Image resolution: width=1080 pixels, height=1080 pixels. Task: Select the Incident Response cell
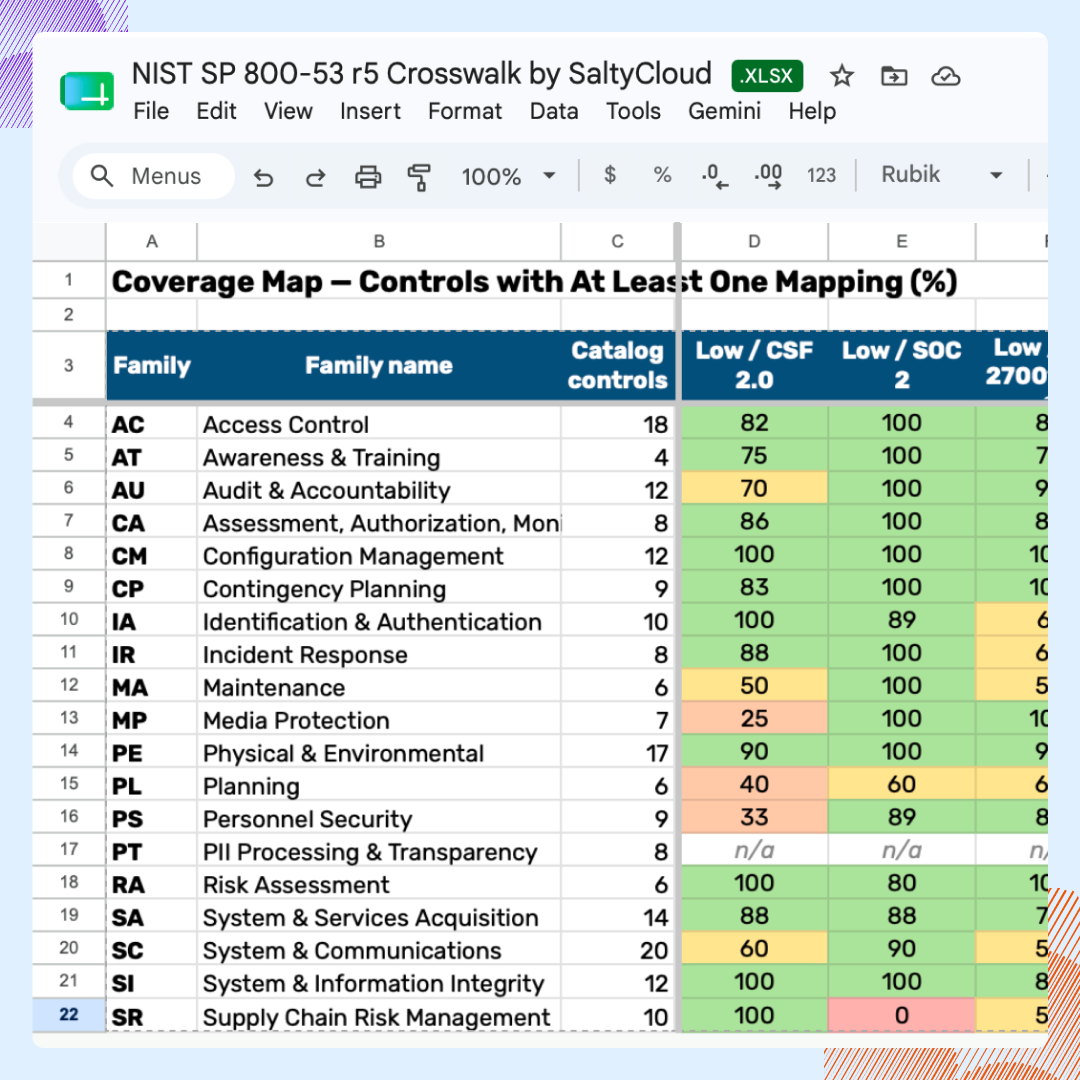[x=379, y=654]
